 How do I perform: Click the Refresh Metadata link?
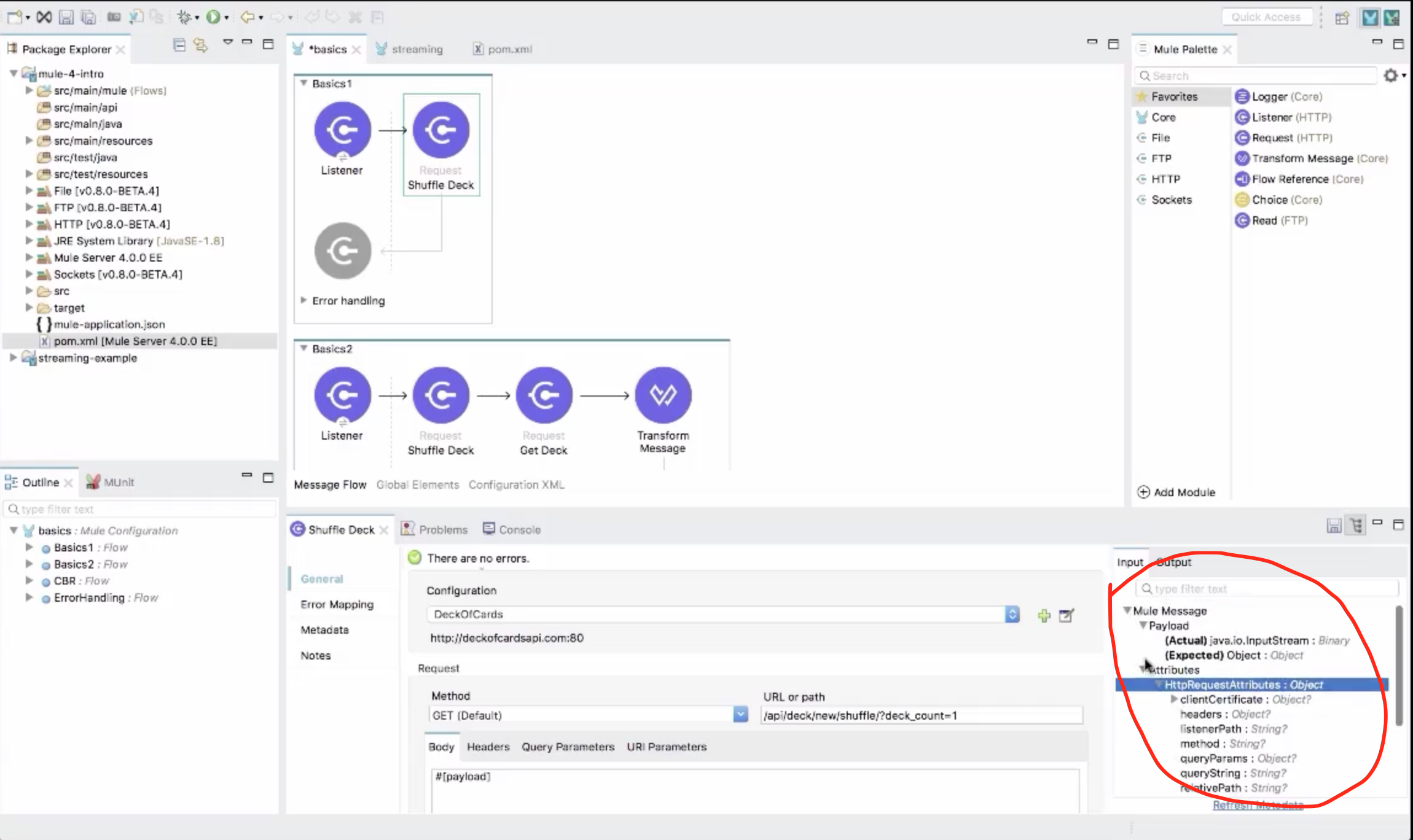click(1258, 804)
